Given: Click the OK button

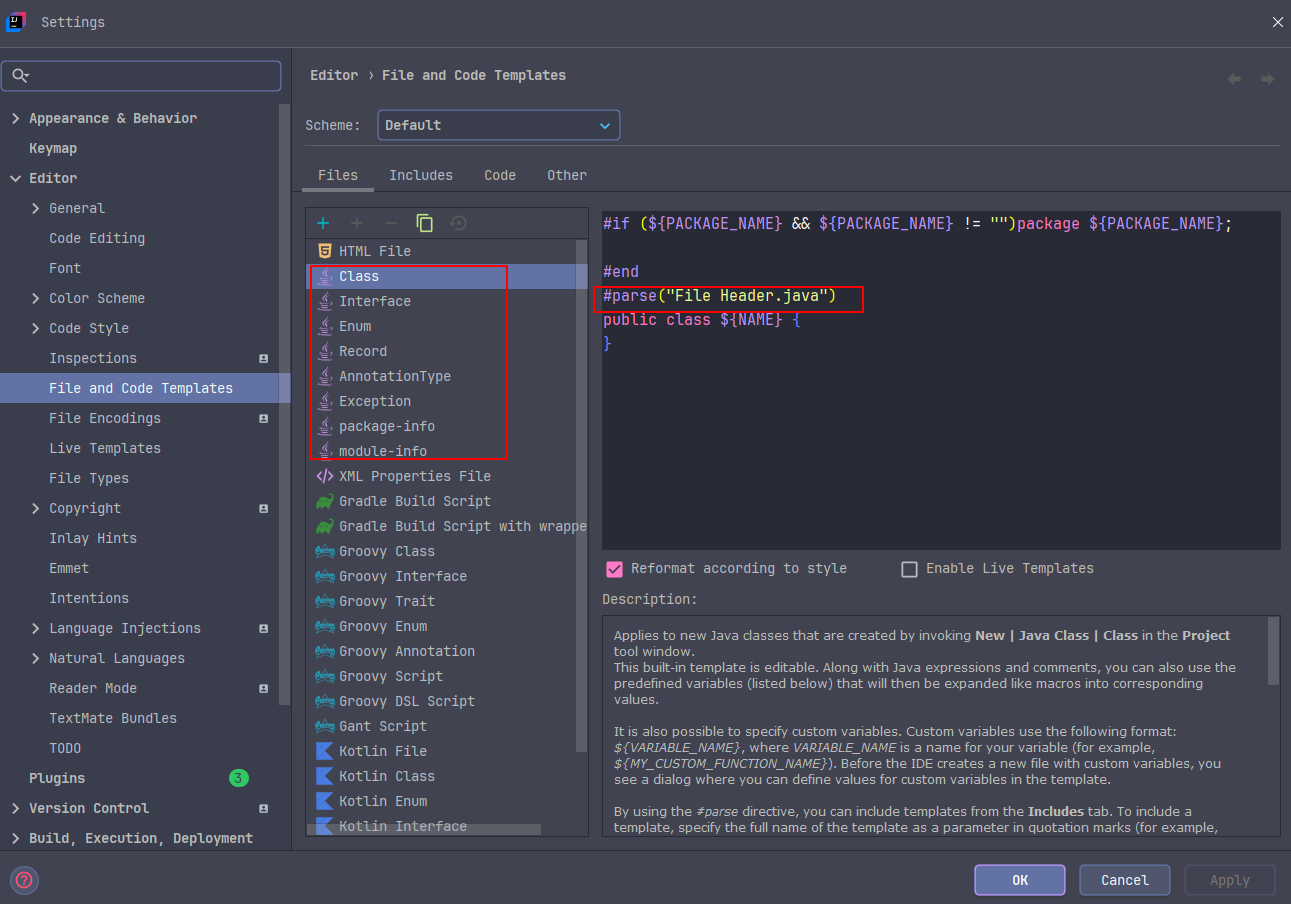Looking at the screenshot, I should [1019, 880].
